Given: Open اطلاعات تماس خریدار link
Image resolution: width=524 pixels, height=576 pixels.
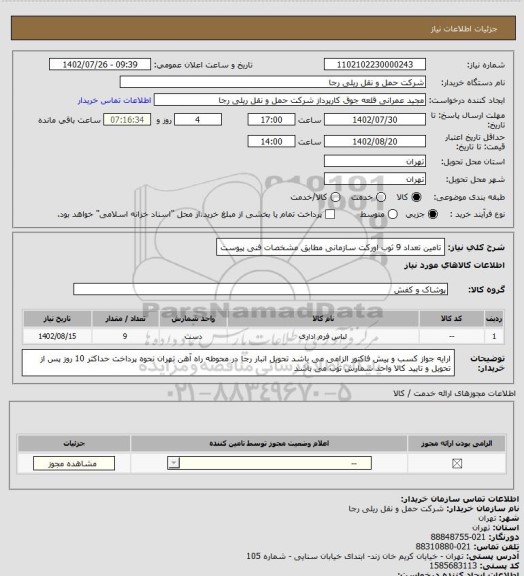Looking at the screenshot, I should pyautogui.click(x=114, y=100).
